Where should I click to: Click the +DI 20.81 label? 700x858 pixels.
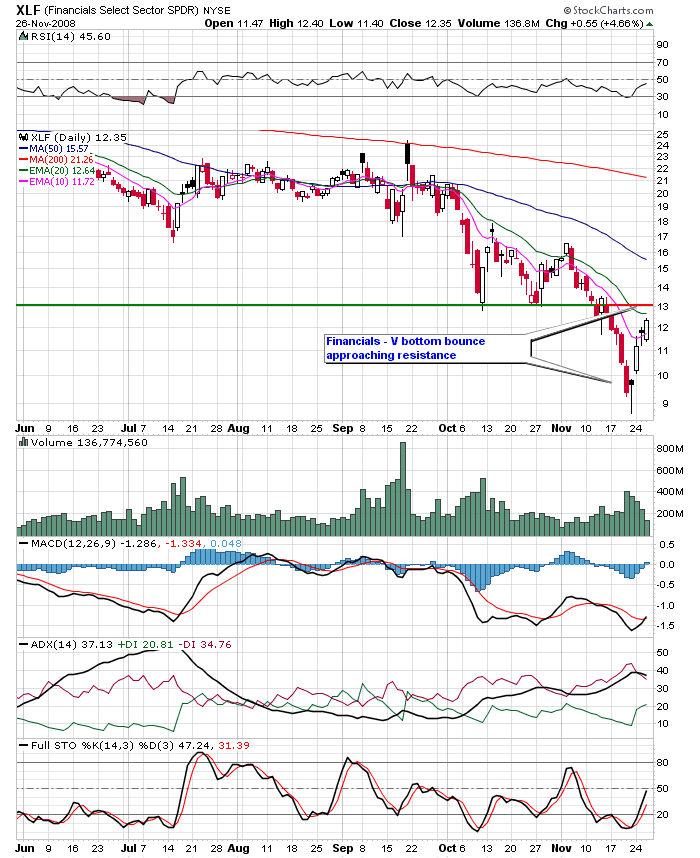(x=144, y=645)
